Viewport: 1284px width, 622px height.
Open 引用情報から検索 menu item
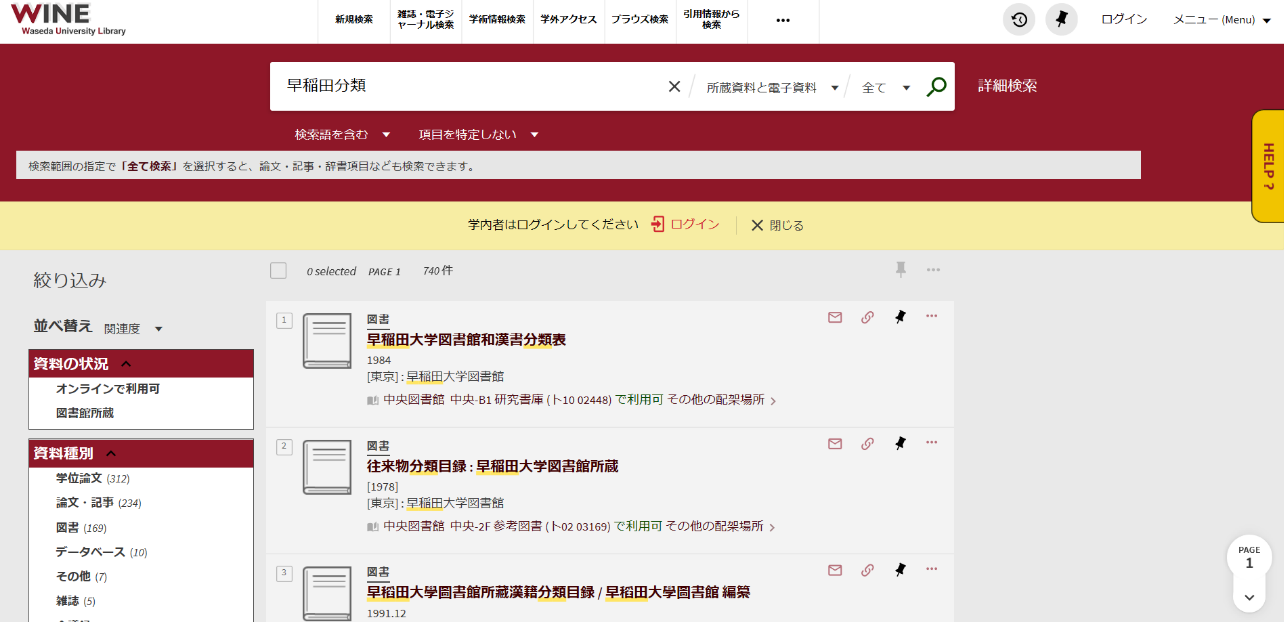tap(711, 20)
